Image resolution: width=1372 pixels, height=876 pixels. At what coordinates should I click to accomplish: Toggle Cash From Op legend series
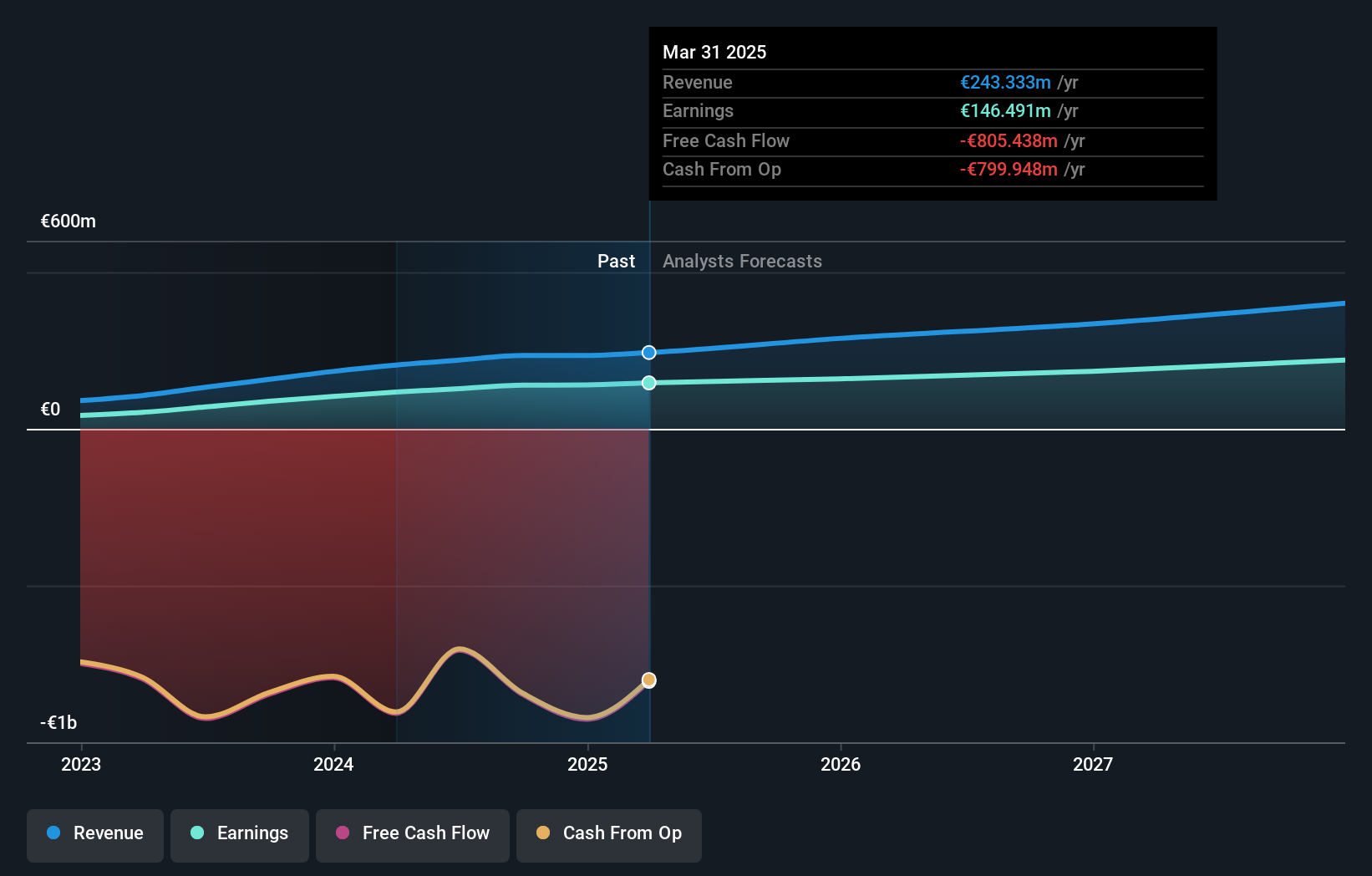[x=609, y=835]
